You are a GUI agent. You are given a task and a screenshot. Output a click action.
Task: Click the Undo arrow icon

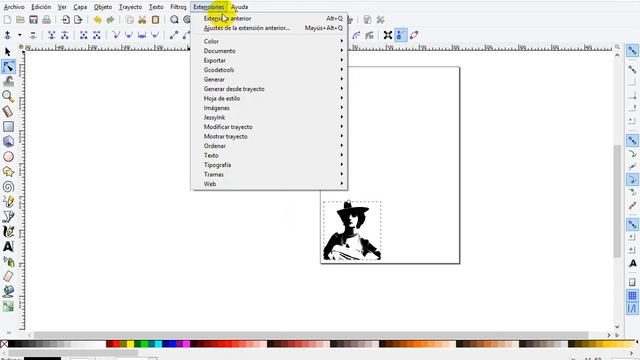98,20
